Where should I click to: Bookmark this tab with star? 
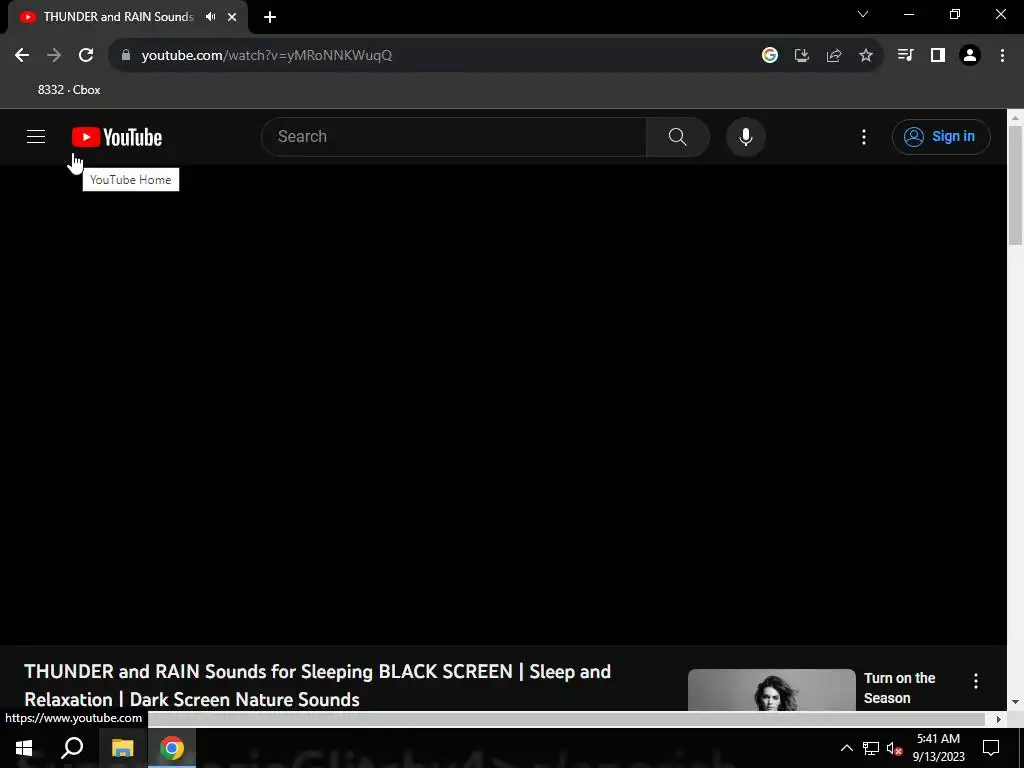click(x=866, y=56)
